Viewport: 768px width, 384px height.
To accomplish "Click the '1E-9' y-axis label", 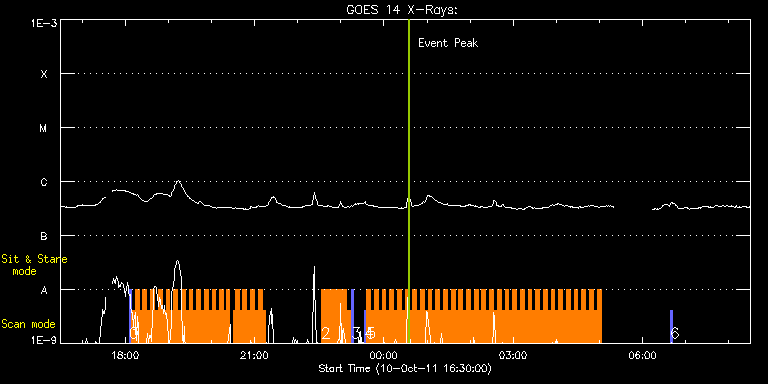I will (x=43, y=339).
